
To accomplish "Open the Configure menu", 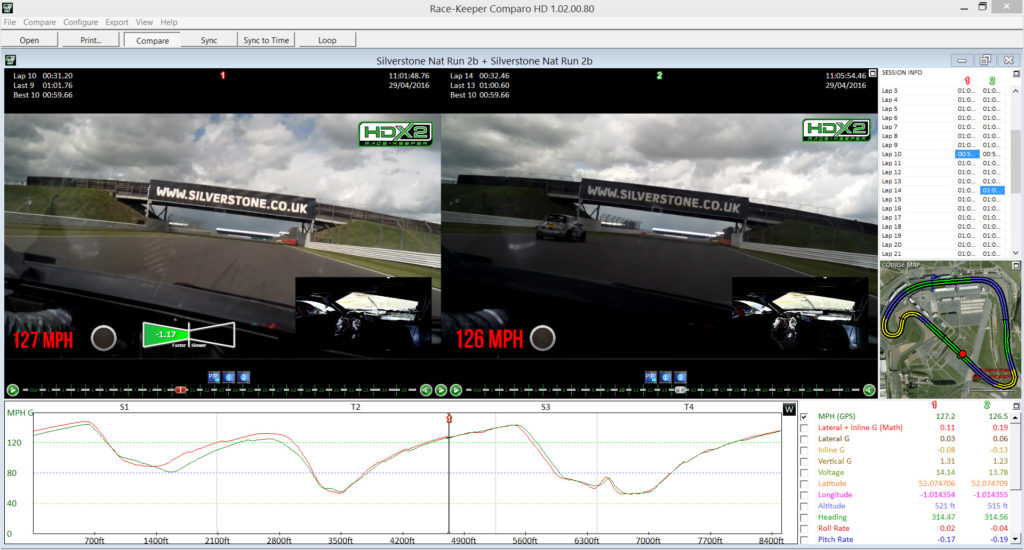I will click(80, 22).
